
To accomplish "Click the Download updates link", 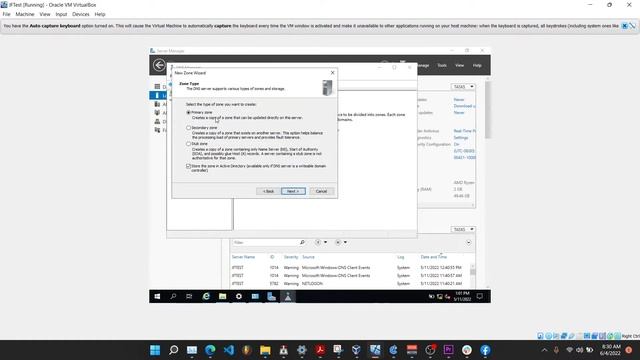I will (464, 106).
